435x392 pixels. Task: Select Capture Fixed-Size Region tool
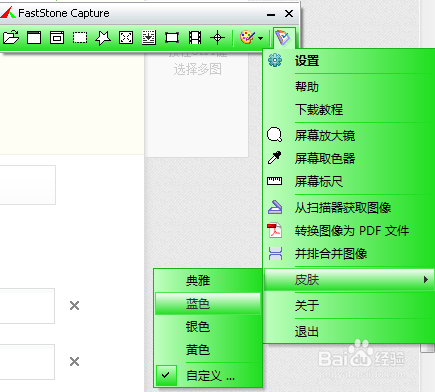coord(172,37)
